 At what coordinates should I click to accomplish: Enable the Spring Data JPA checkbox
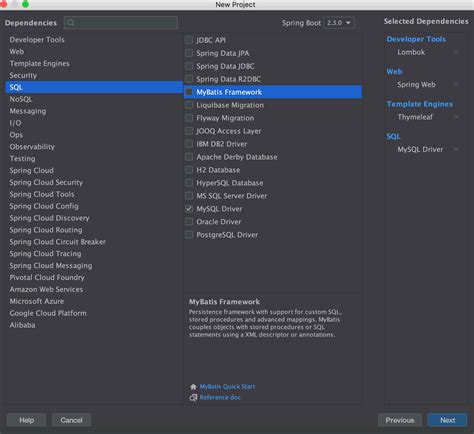click(189, 53)
